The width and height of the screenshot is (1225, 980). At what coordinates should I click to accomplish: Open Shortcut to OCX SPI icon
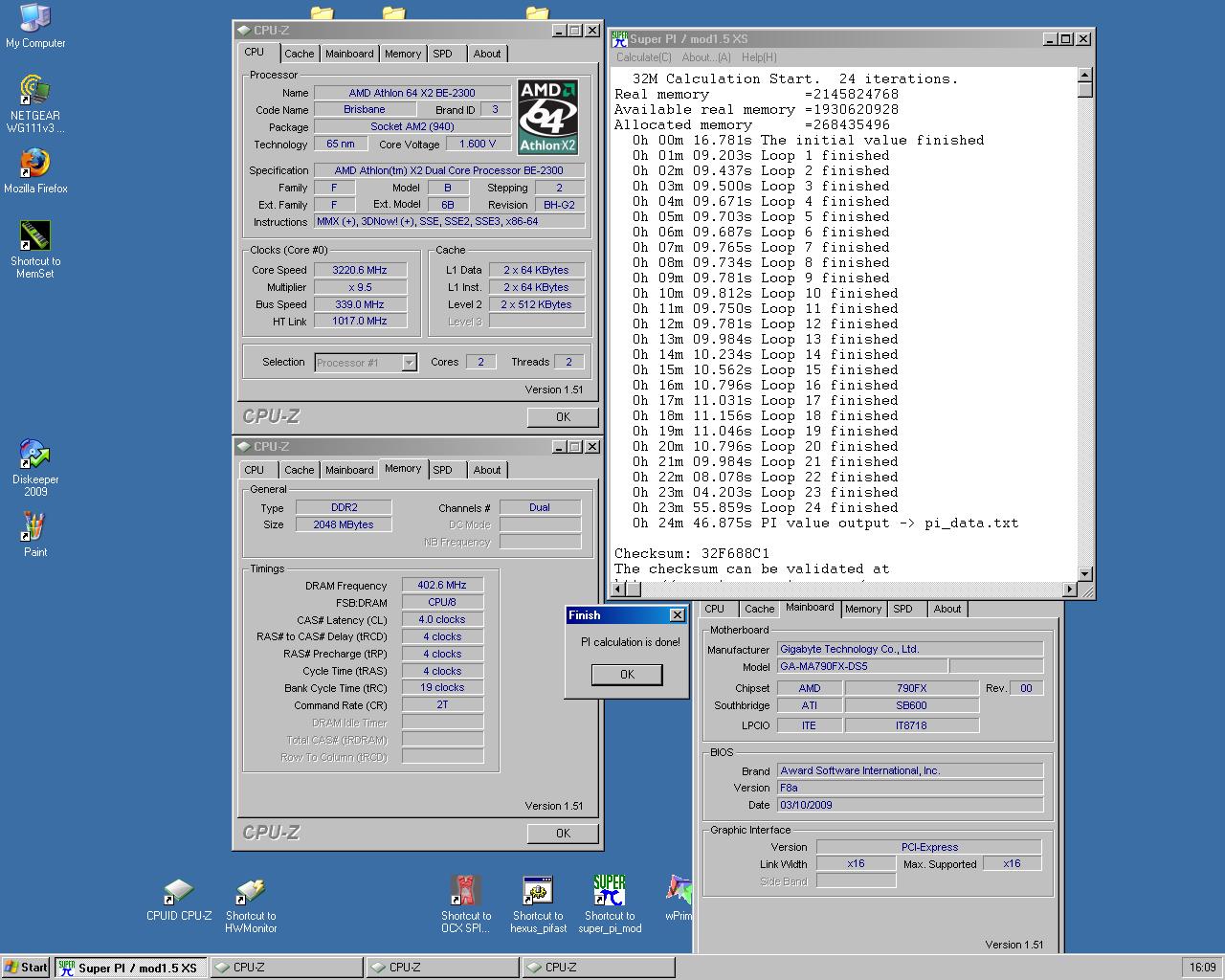click(465, 904)
